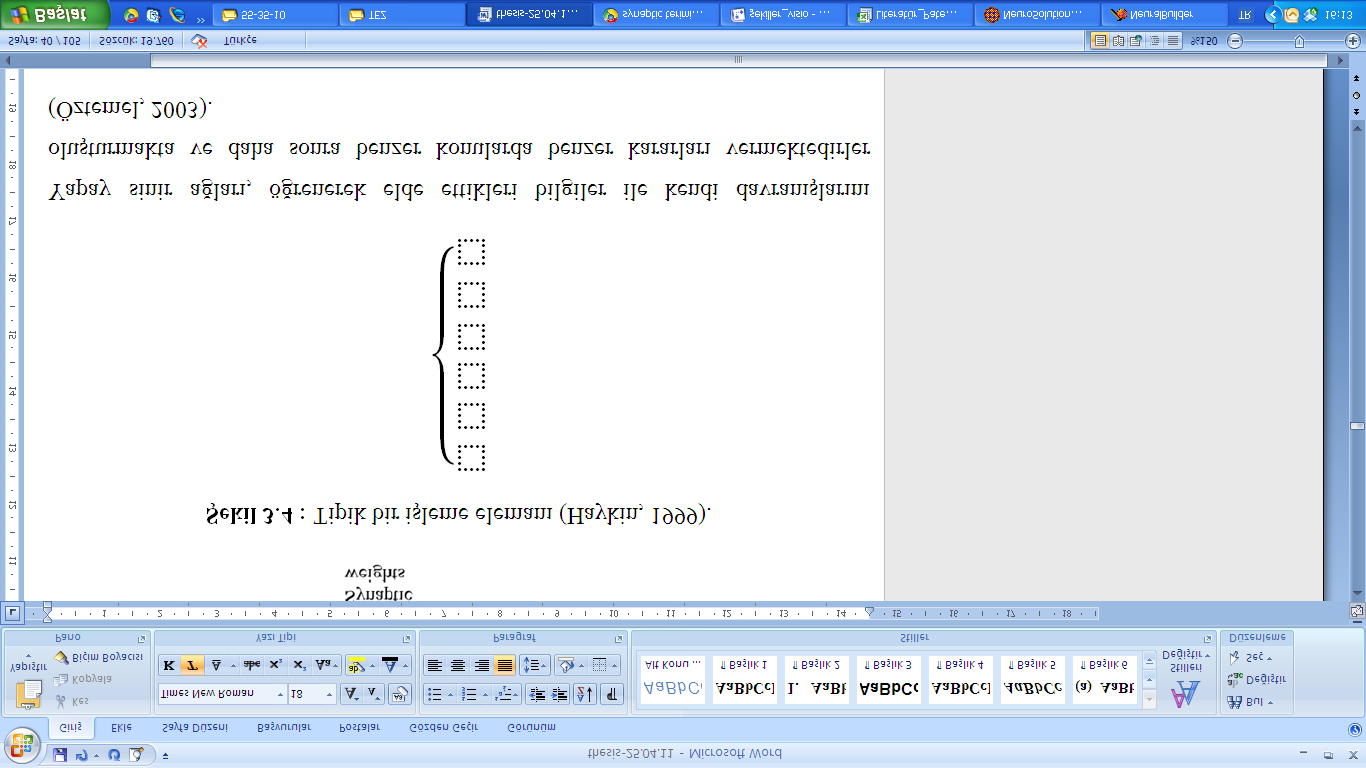
Task: Apply the text highlight color
Action: tap(356, 665)
